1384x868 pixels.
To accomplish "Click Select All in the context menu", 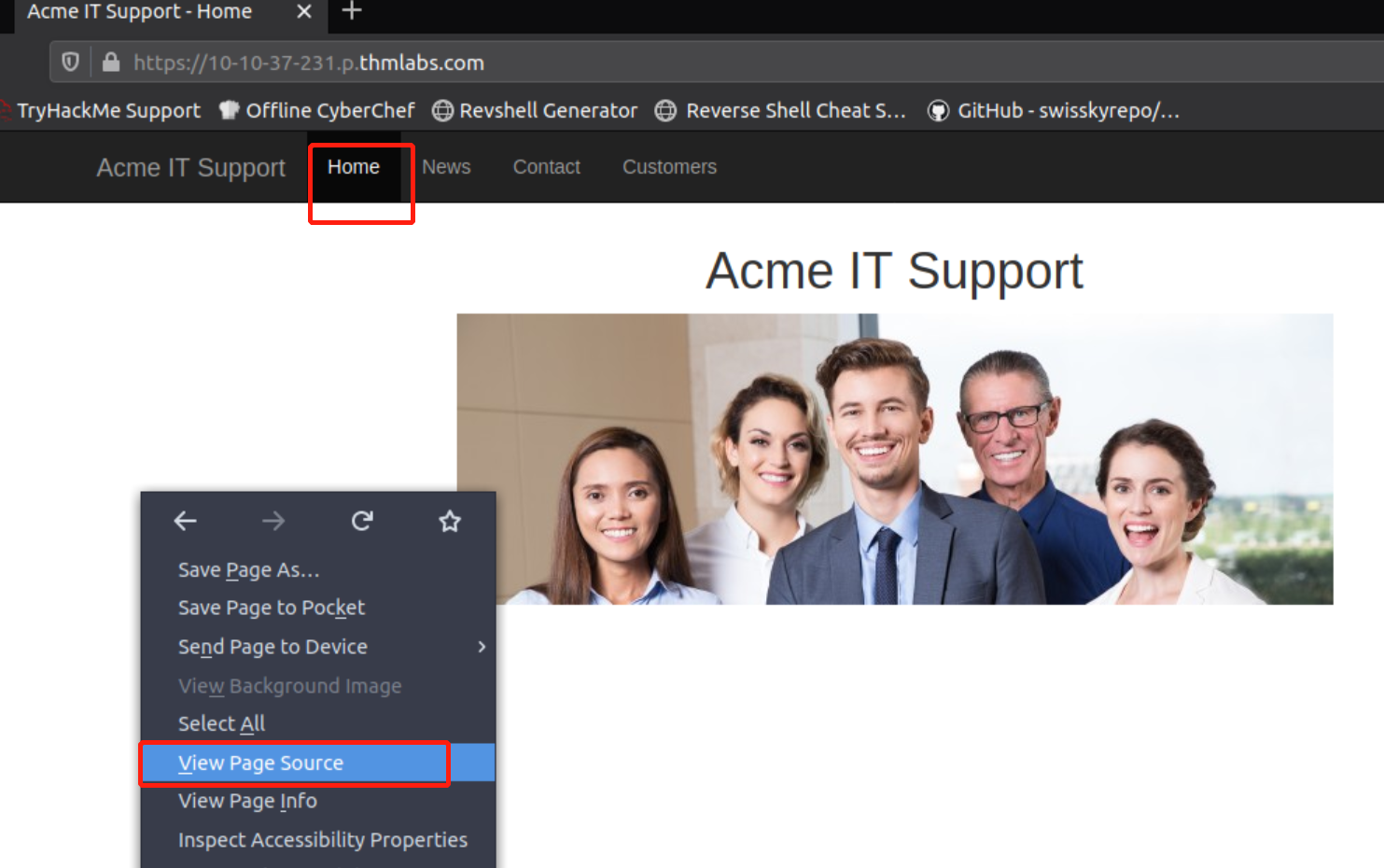I will tap(221, 723).
